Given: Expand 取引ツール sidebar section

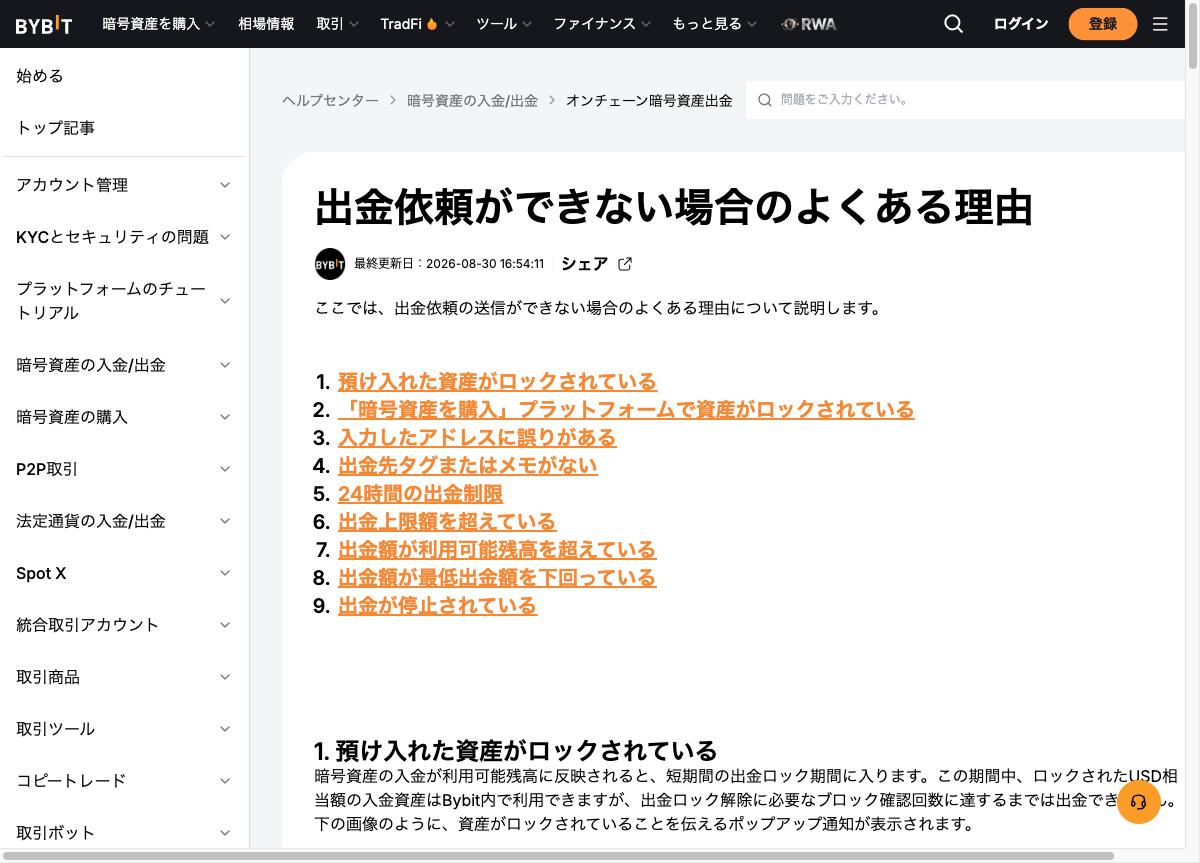Looking at the screenshot, I should click(x=124, y=729).
